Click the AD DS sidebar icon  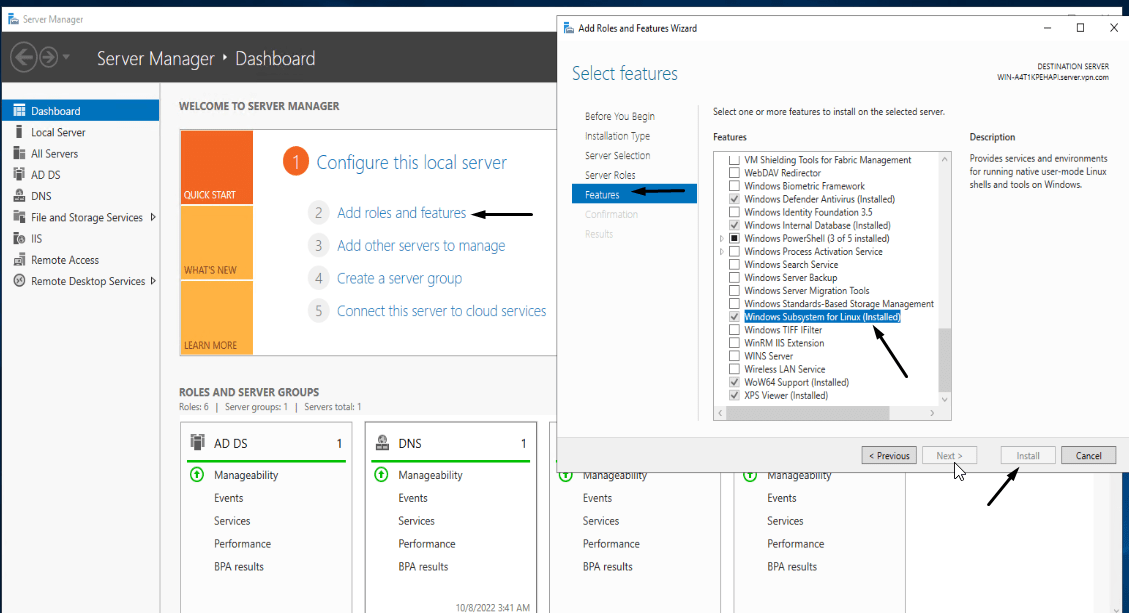click(x=19, y=175)
